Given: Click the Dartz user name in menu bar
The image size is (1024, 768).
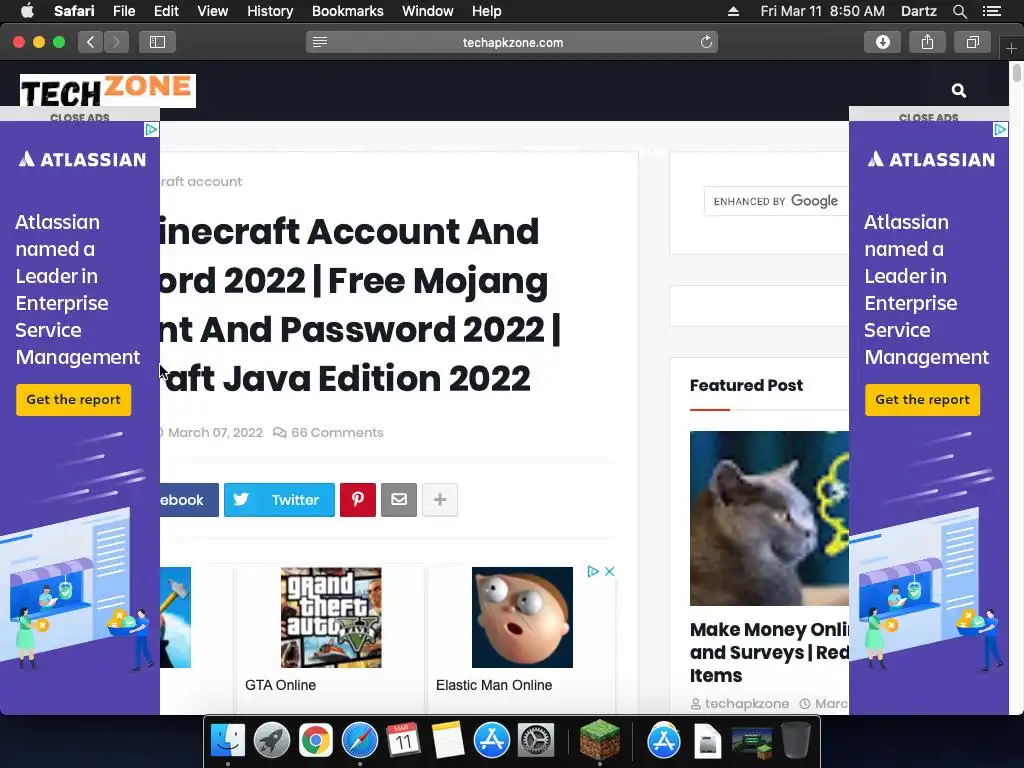Looking at the screenshot, I should pyautogui.click(x=918, y=11).
